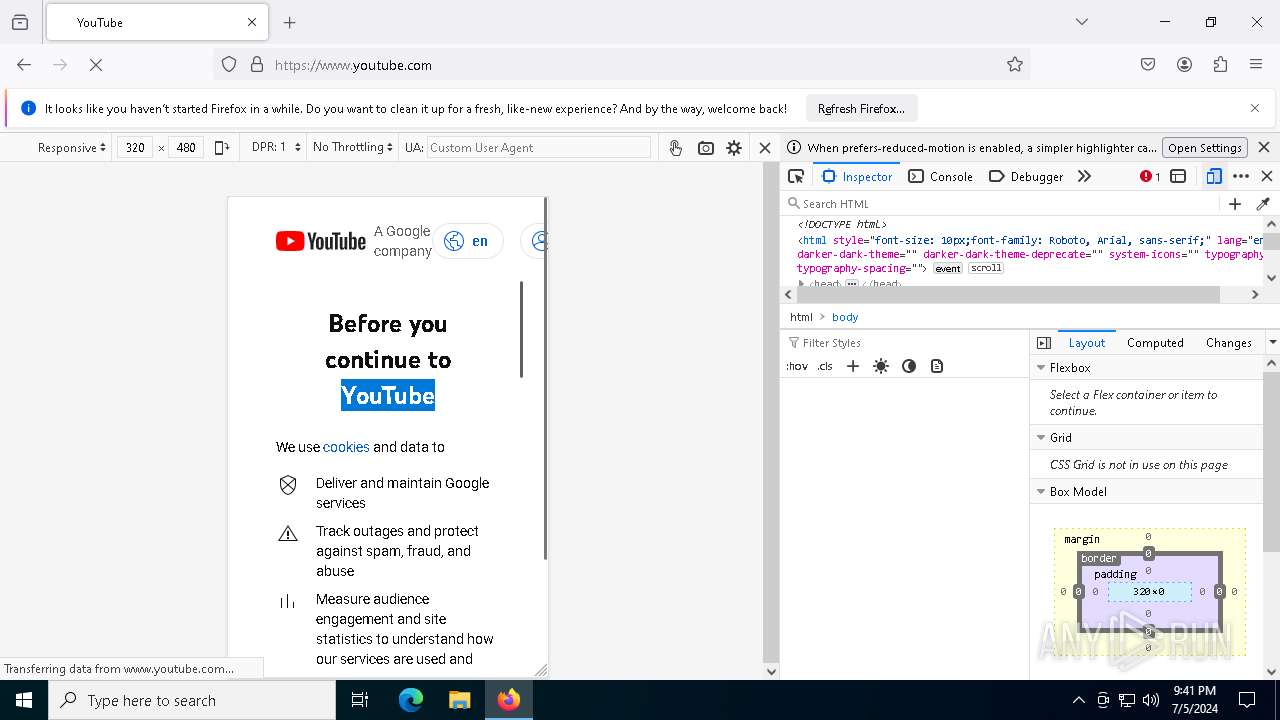1280x720 pixels.
Task: Click the 320×0 box model content size
Action: [x=1148, y=592]
